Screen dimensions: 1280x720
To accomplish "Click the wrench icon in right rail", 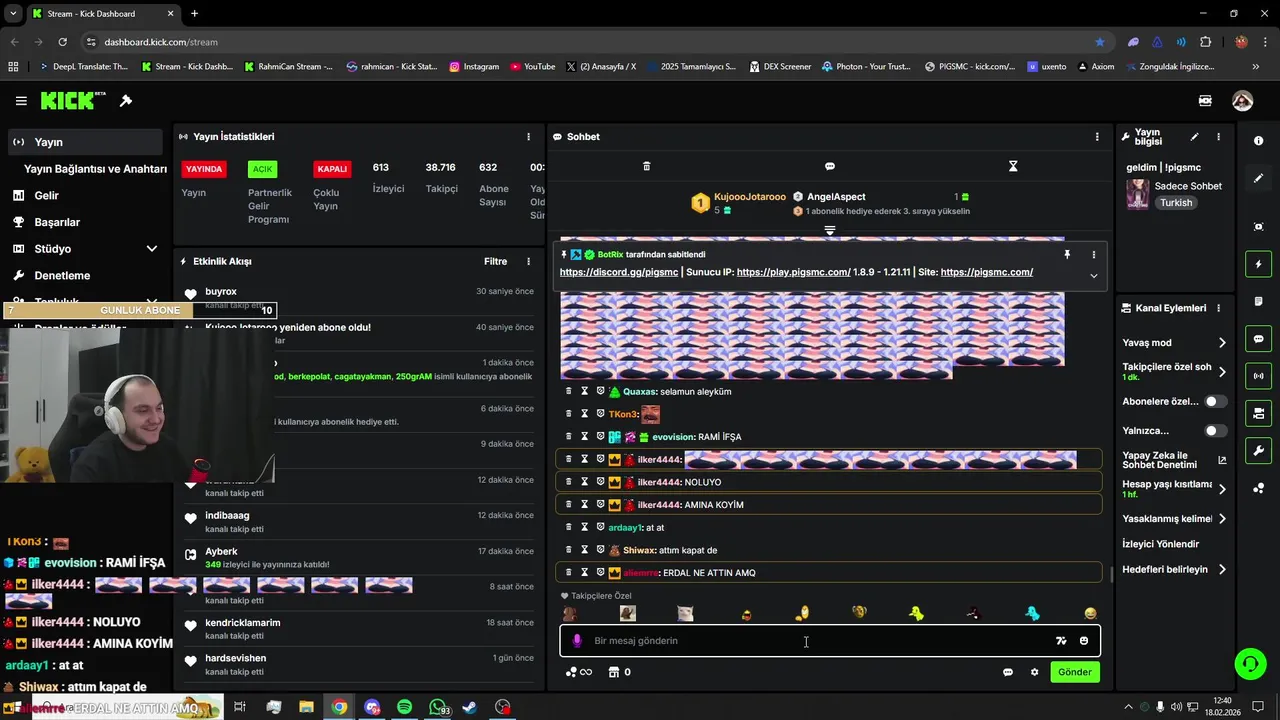I will [1258, 450].
